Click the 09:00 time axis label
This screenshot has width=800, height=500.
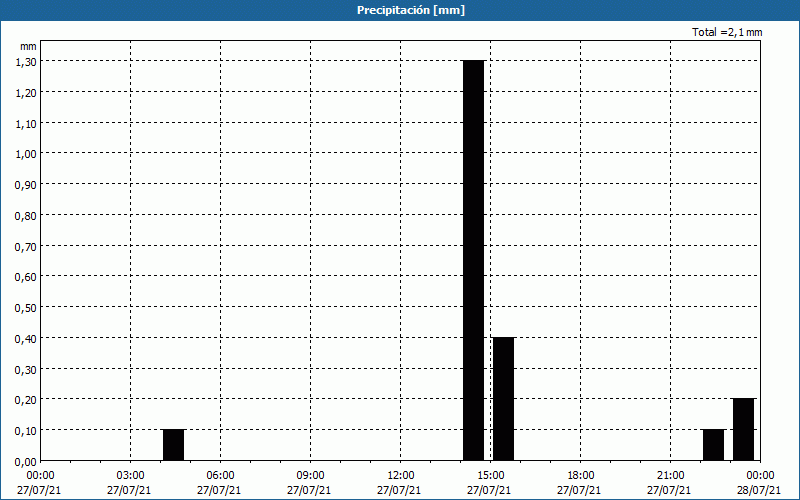310,476
